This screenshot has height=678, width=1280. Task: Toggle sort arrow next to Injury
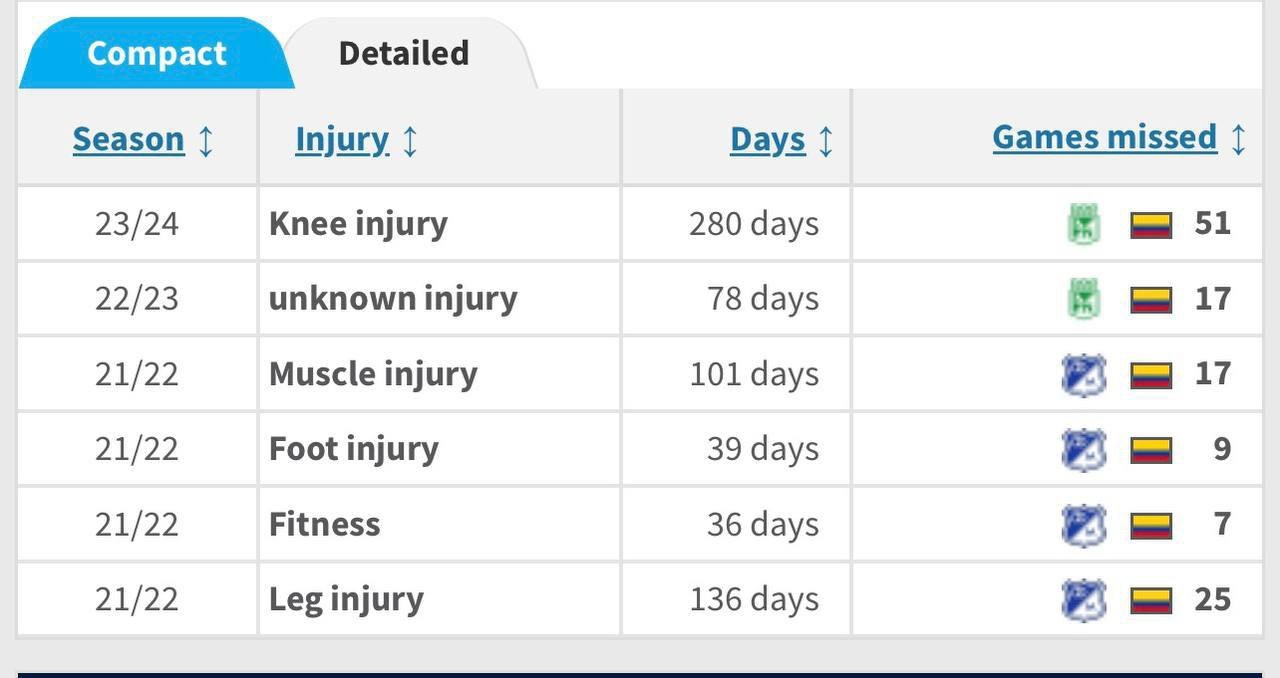(x=410, y=140)
